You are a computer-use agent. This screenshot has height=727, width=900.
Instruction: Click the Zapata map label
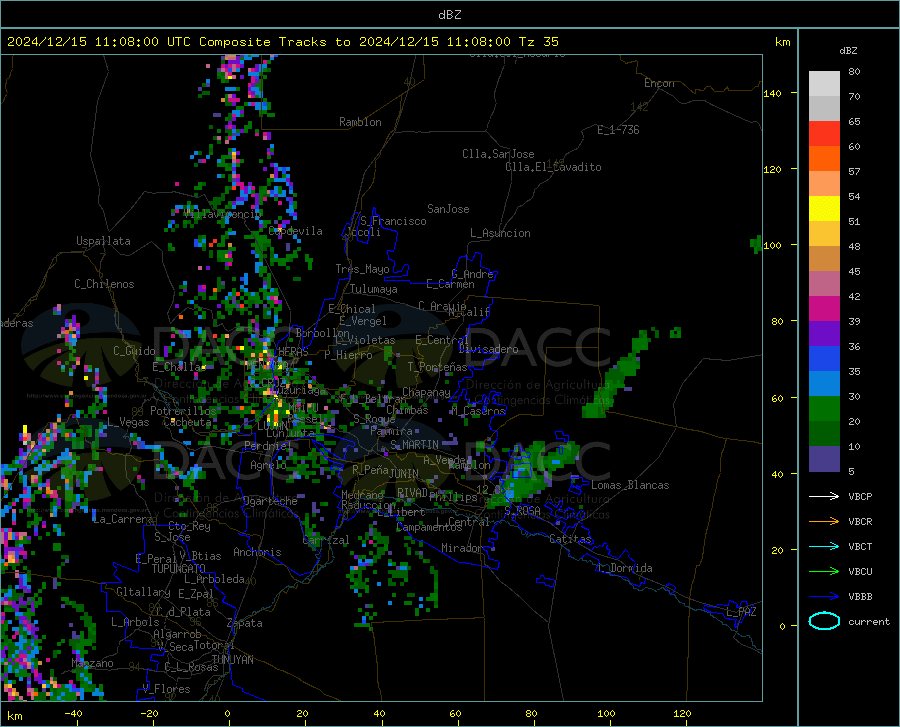245,623
